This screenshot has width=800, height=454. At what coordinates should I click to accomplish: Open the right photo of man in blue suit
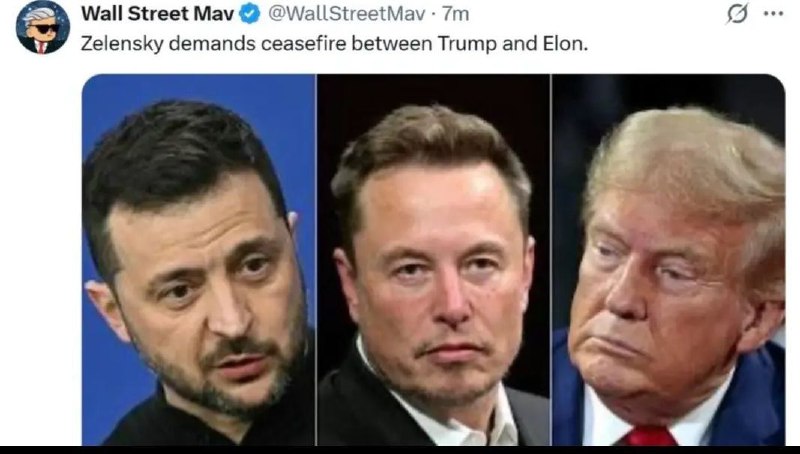tap(668, 260)
